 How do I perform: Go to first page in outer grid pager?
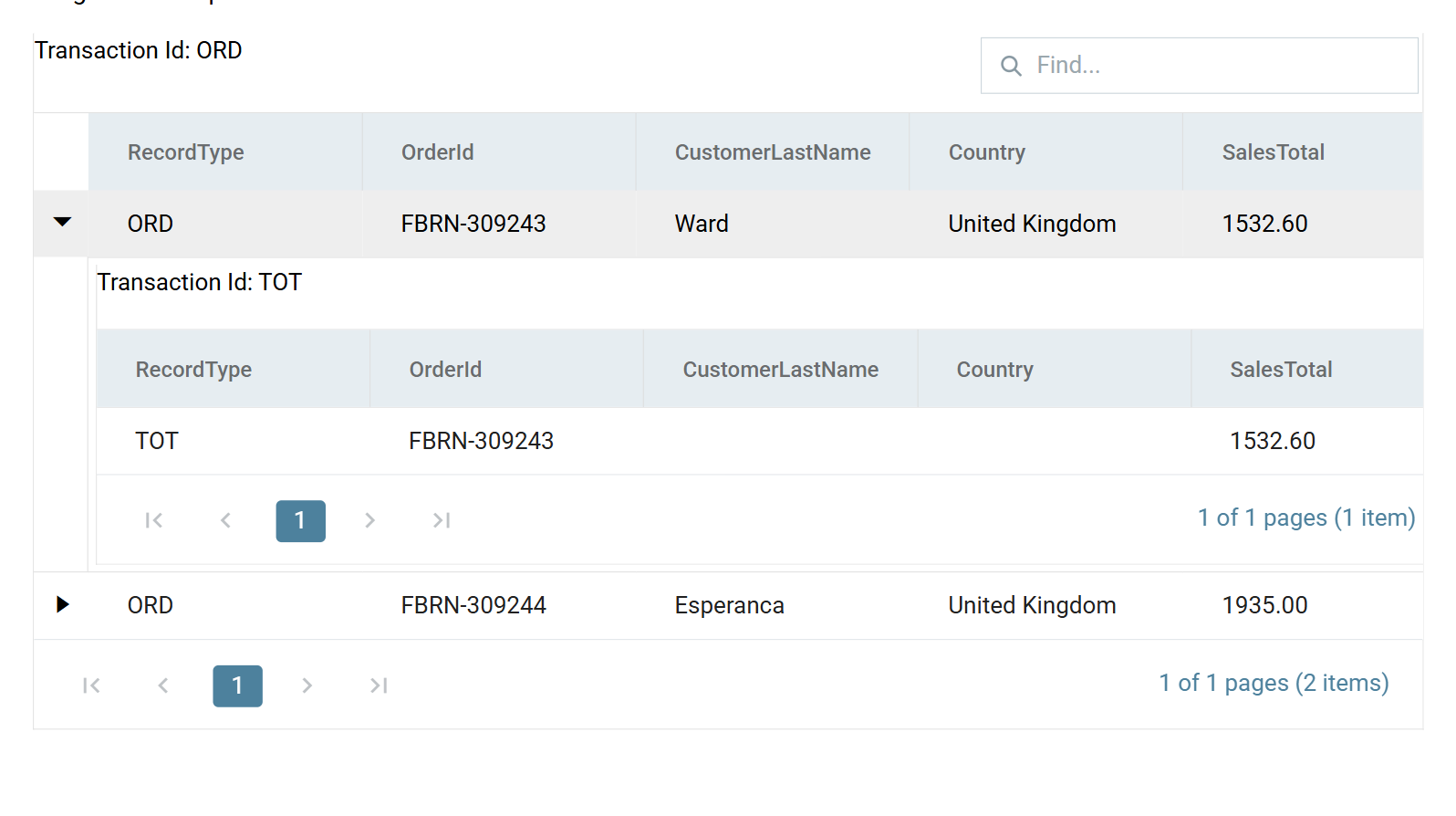tap(91, 685)
